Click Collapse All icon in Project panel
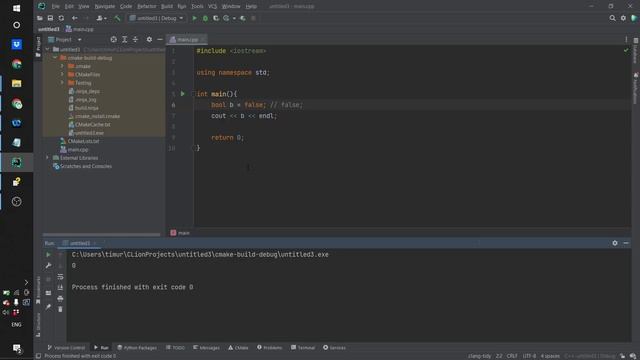This screenshot has height=360, width=640. [135, 39]
